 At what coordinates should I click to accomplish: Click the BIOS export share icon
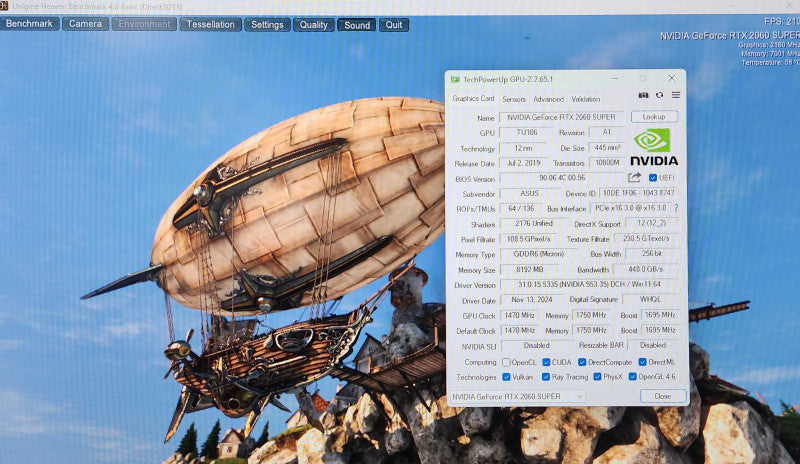pos(634,177)
